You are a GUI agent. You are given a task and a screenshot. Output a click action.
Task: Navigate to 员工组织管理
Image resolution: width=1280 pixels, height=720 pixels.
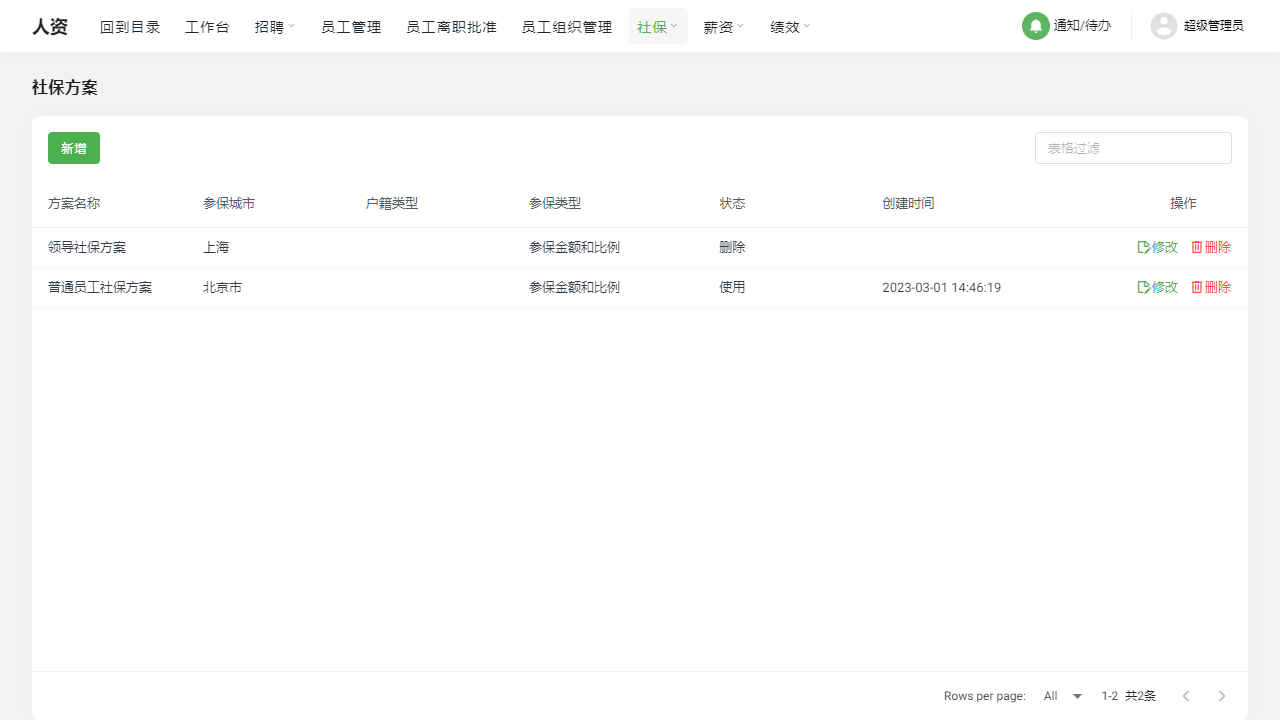pyautogui.click(x=566, y=27)
